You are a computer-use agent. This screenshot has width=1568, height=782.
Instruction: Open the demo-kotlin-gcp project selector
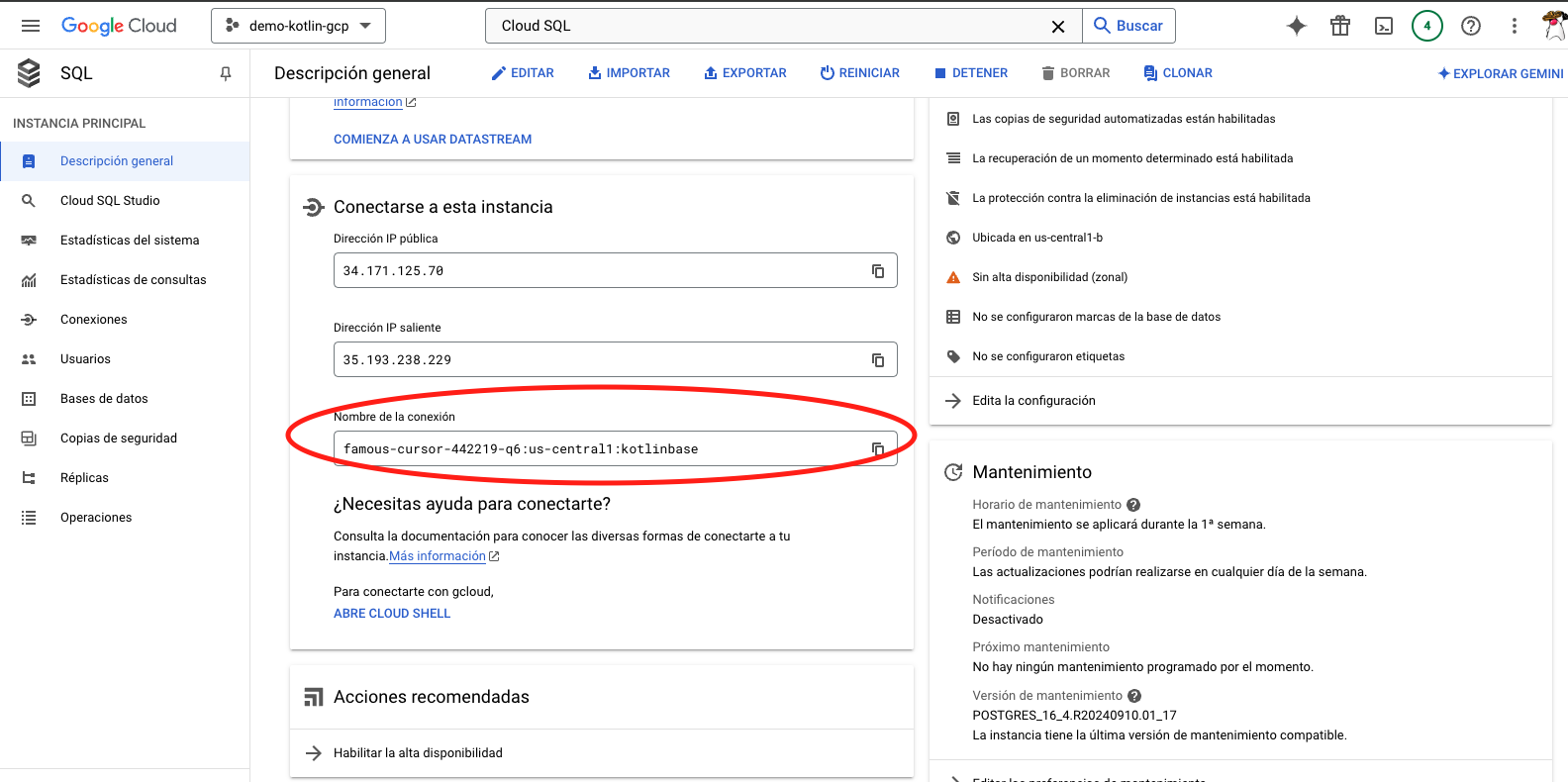(x=298, y=26)
